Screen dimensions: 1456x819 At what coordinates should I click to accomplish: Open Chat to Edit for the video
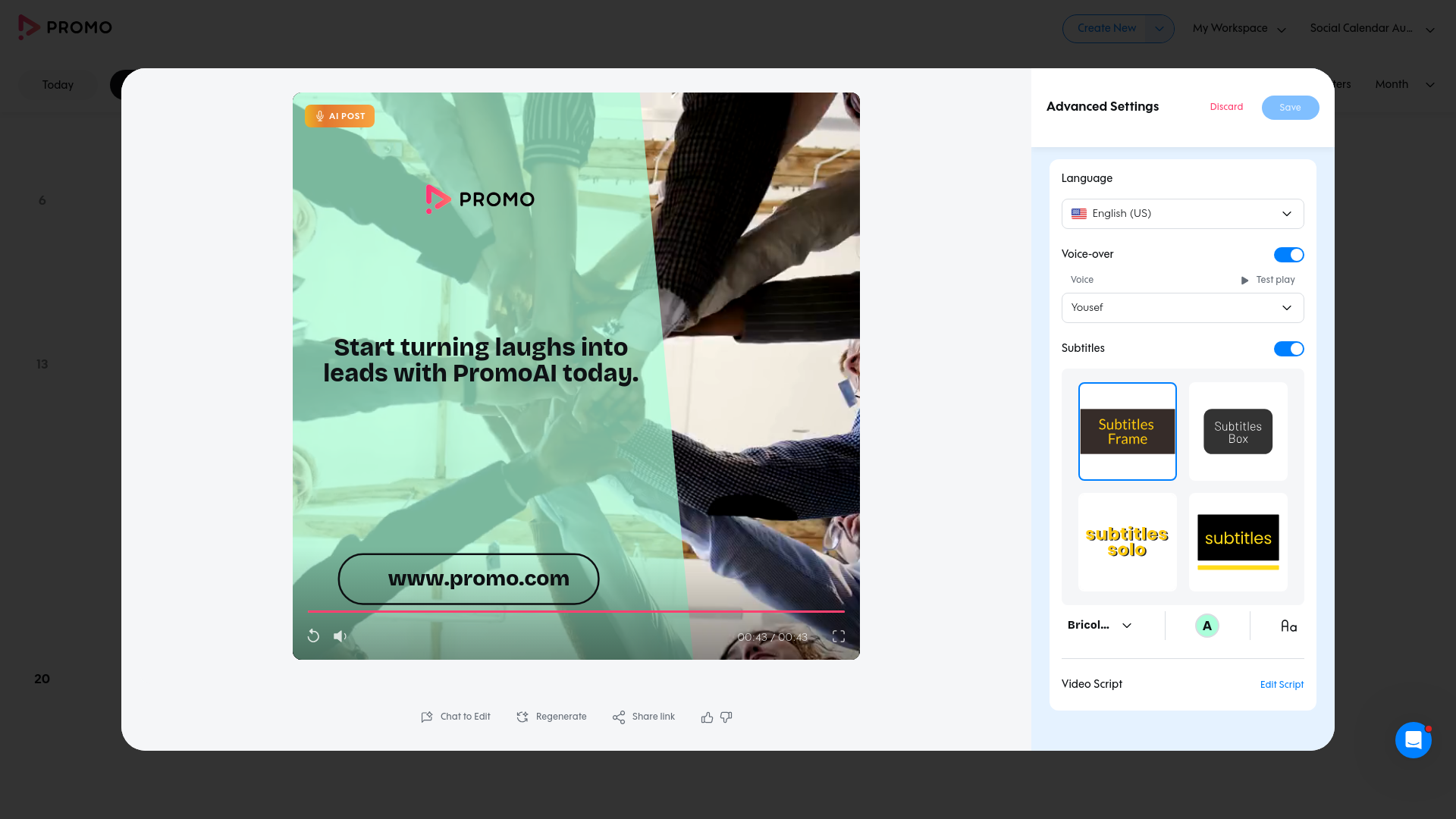[x=455, y=717]
